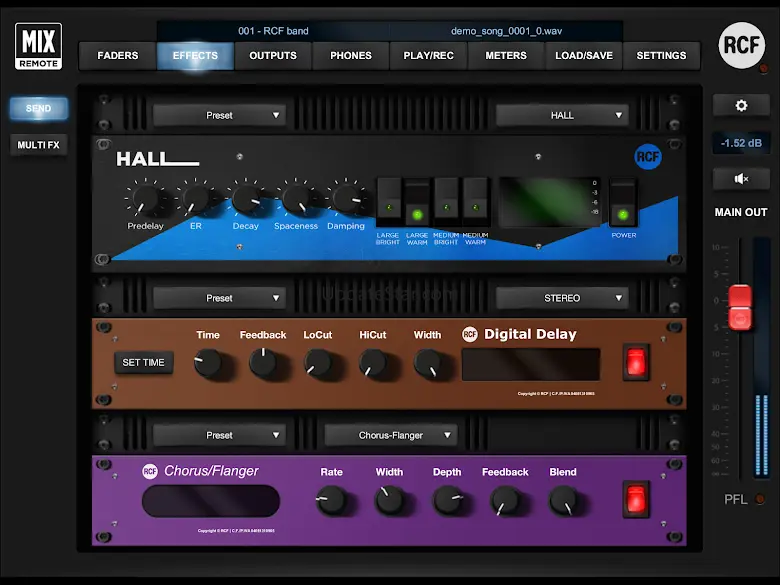Click the Predelay knob on Hall reverb
780x585 pixels.
pyautogui.click(x=146, y=199)
